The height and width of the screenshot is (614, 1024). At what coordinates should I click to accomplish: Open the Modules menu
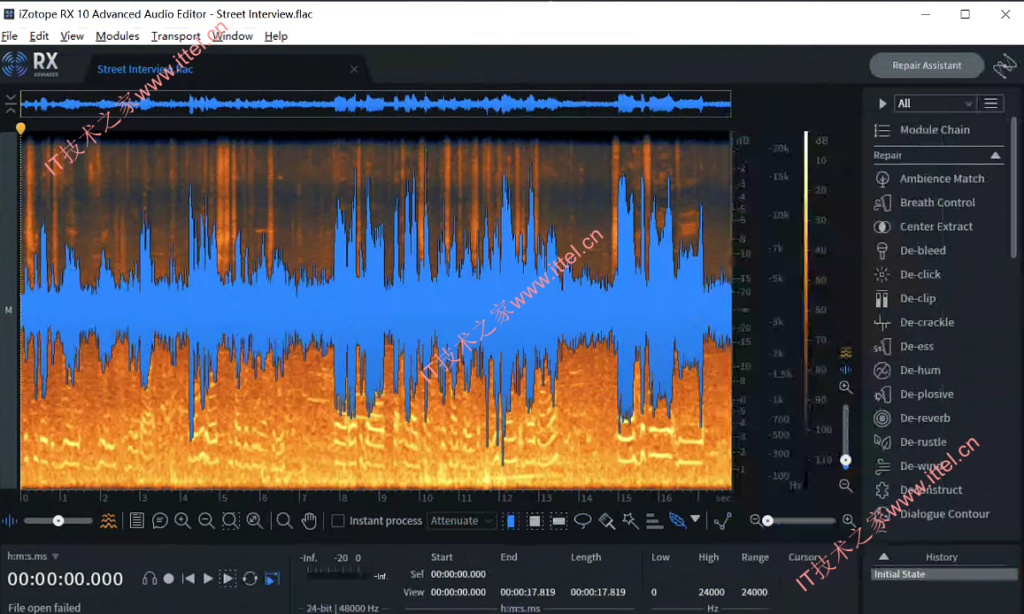[x=117, y=35]
